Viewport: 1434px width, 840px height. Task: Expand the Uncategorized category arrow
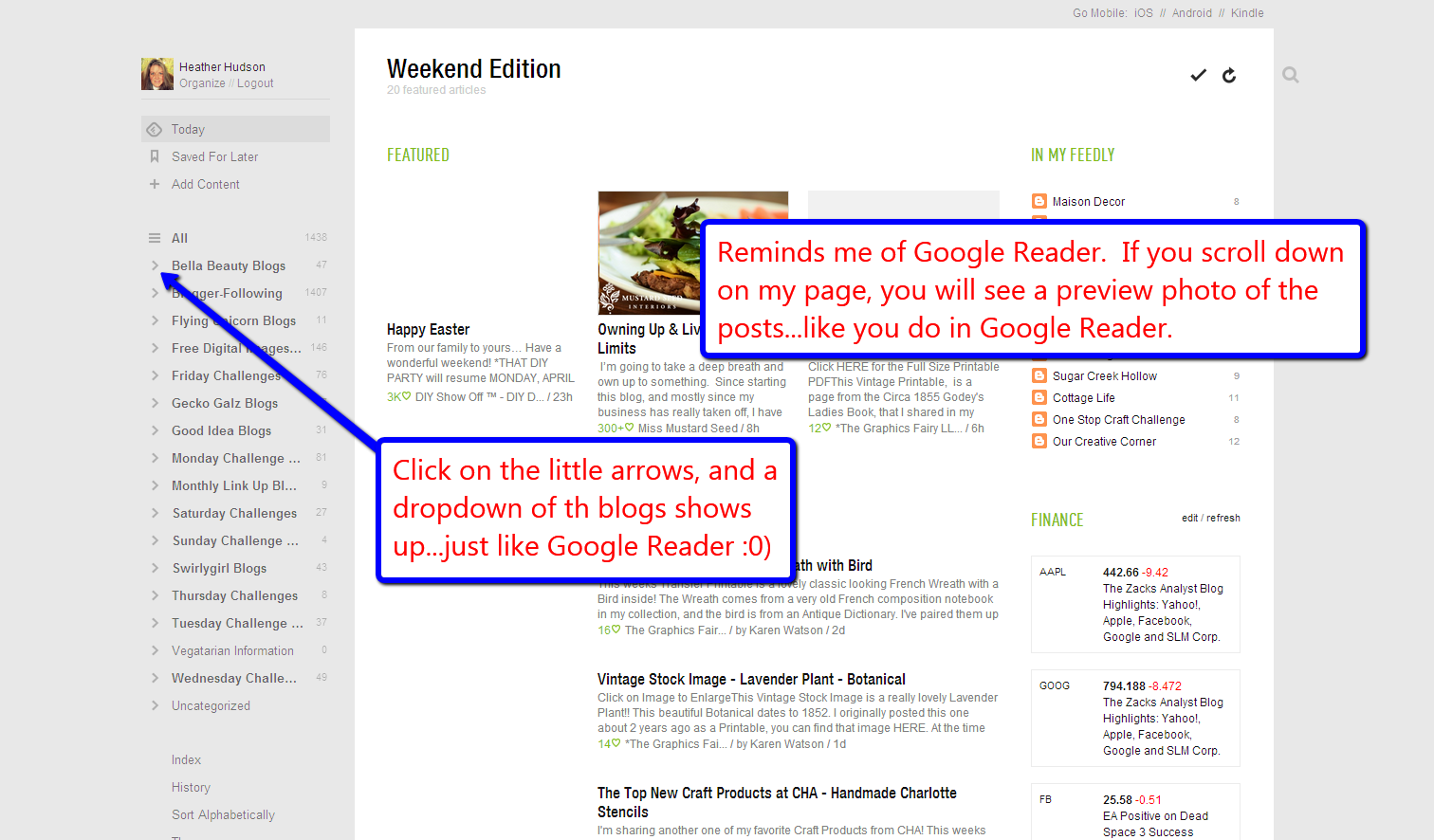click(x=155, y=705)
